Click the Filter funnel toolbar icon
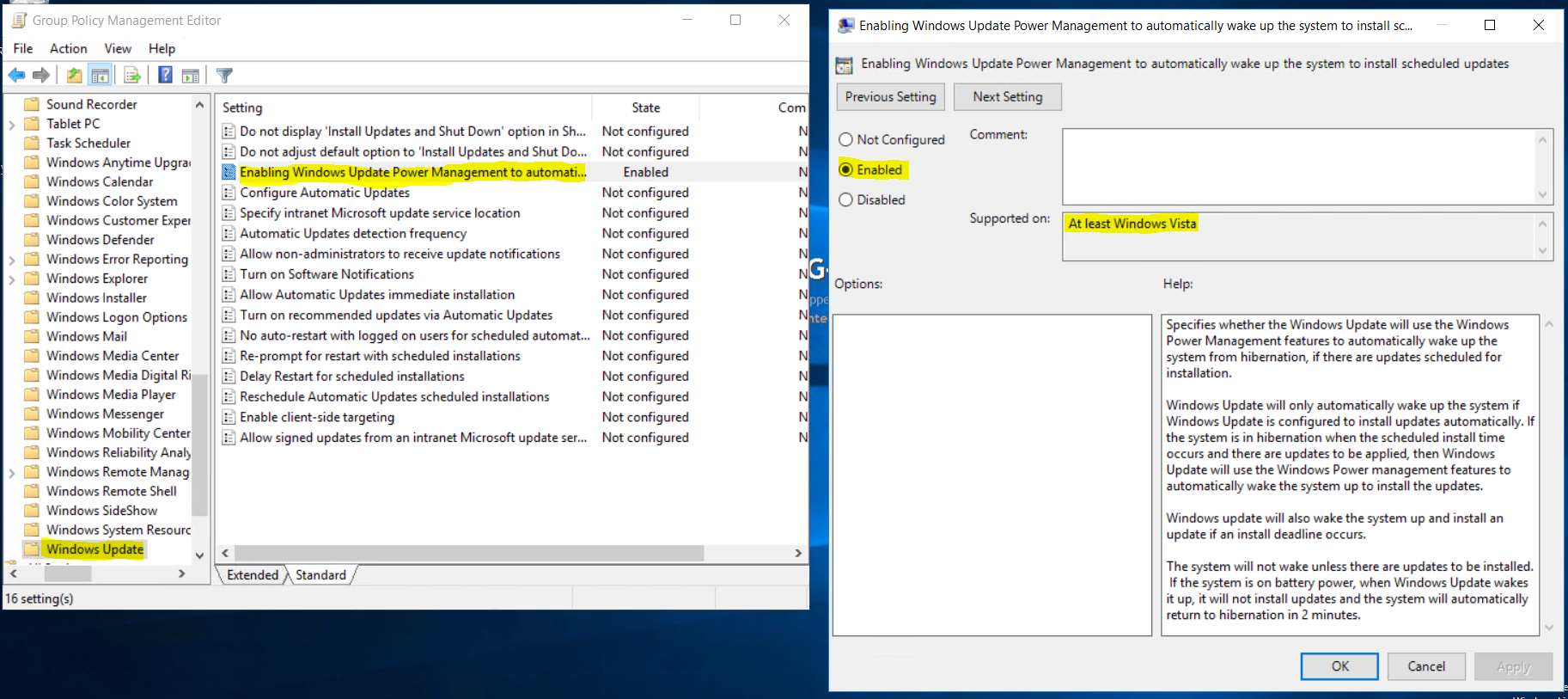The width and height of the screenshot is (1568, 699). coord(224,76)
